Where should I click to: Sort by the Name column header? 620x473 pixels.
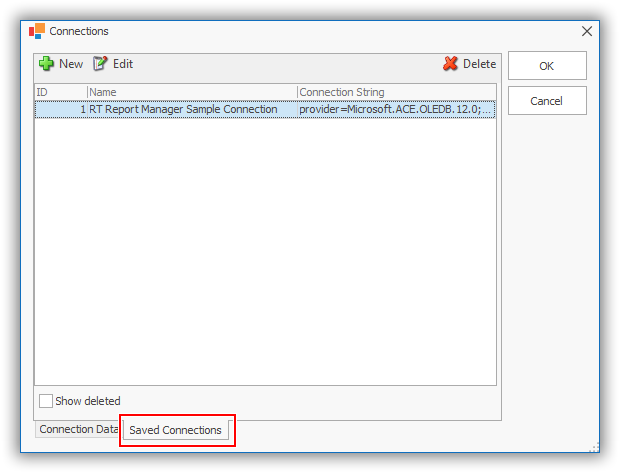click(x=190, y=92)
